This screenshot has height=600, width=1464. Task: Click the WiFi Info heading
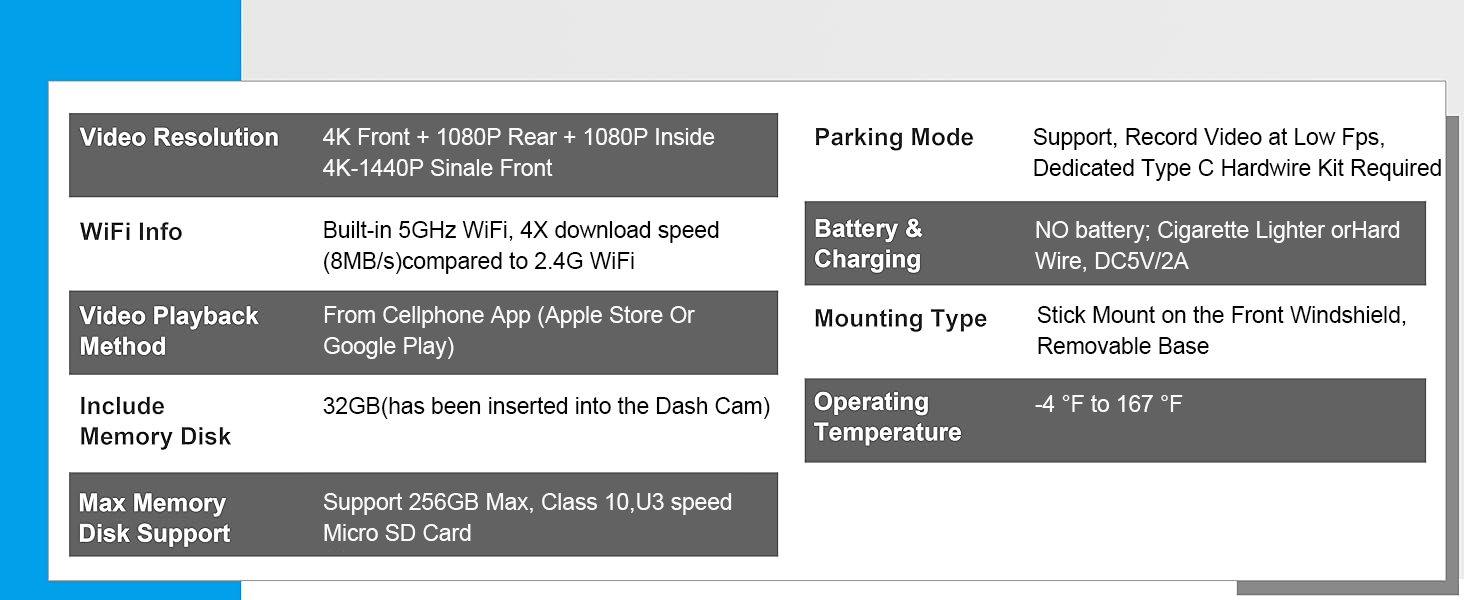point(131,232)
